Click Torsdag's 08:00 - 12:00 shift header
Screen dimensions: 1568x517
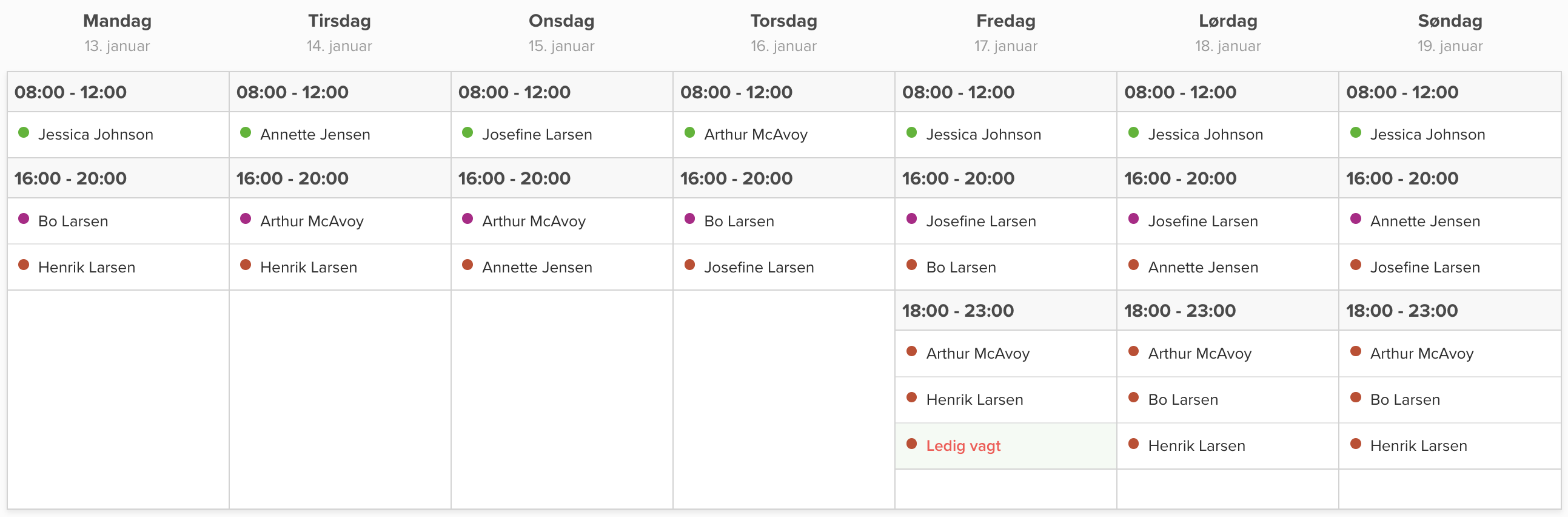click(736, 92)
